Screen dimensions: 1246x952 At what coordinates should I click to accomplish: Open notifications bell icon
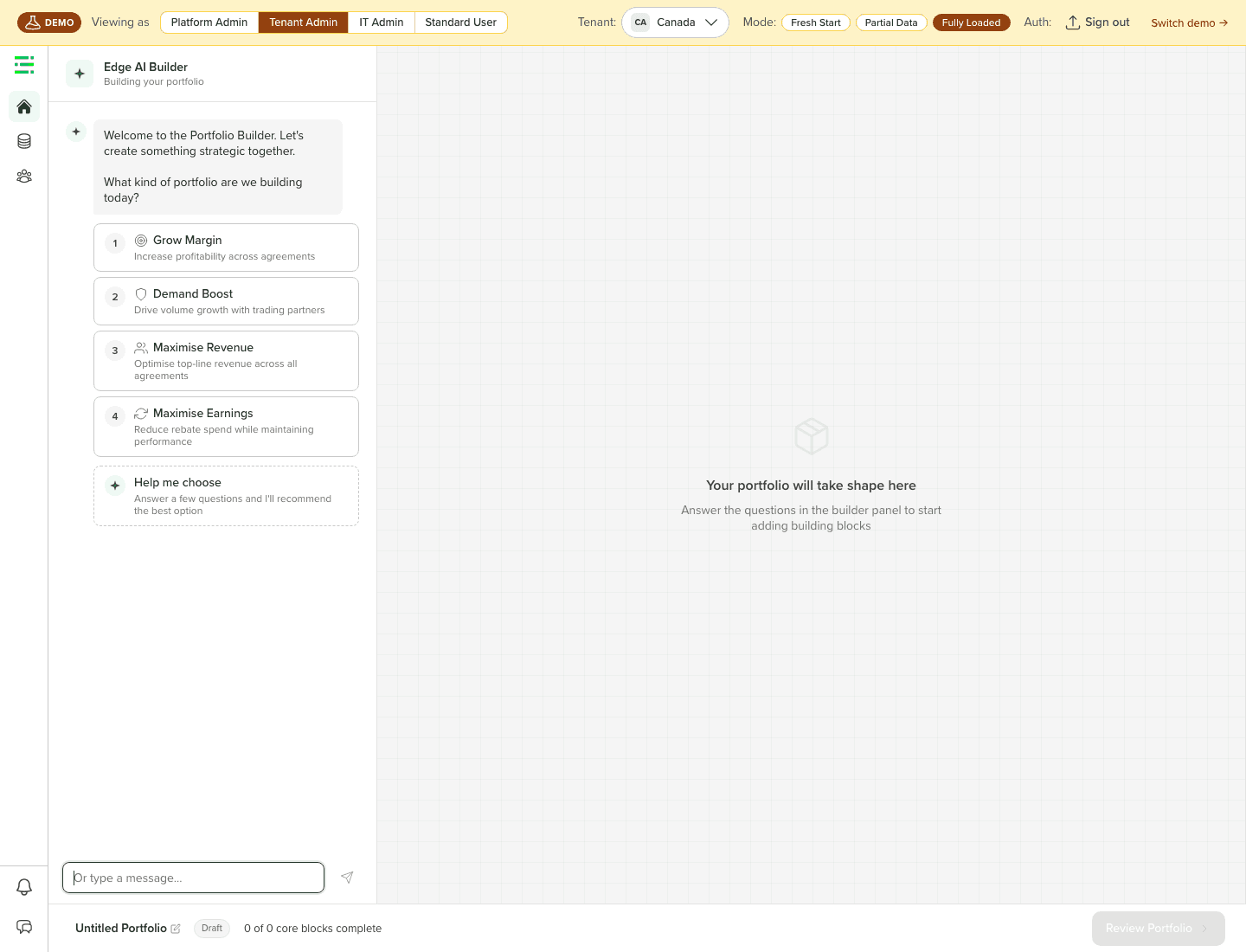pyautogui.click(x=24, y=887)
